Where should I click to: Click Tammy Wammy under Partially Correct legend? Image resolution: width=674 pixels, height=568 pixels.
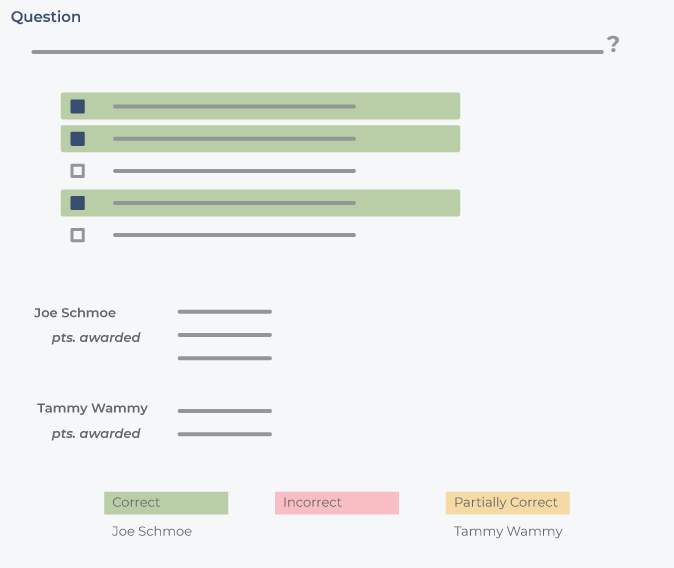[508, 531]
